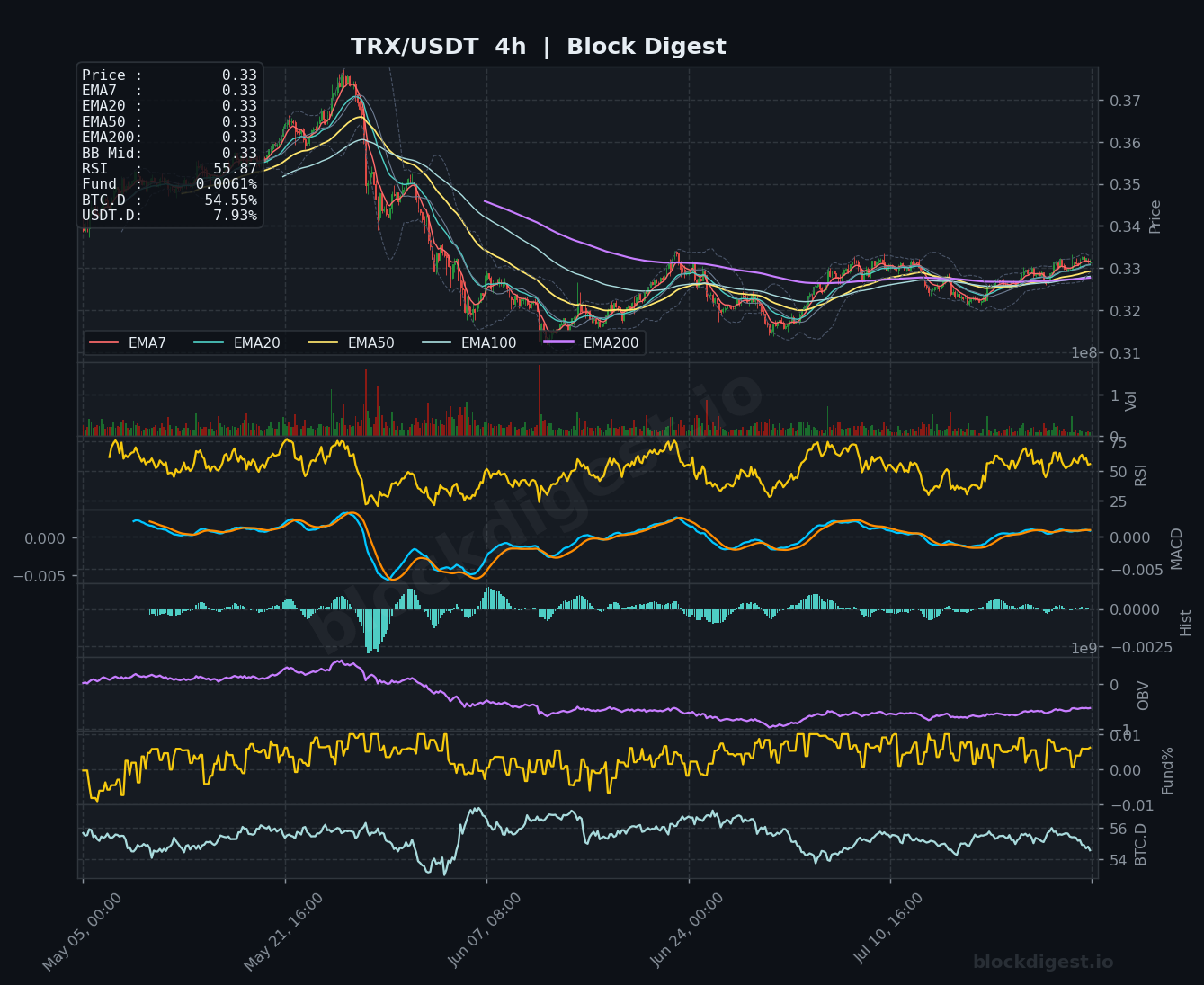The width and height of the screenshot is (1204, 985).
Task: Select the EMA100 legend entry
Action: click(469, 342)
